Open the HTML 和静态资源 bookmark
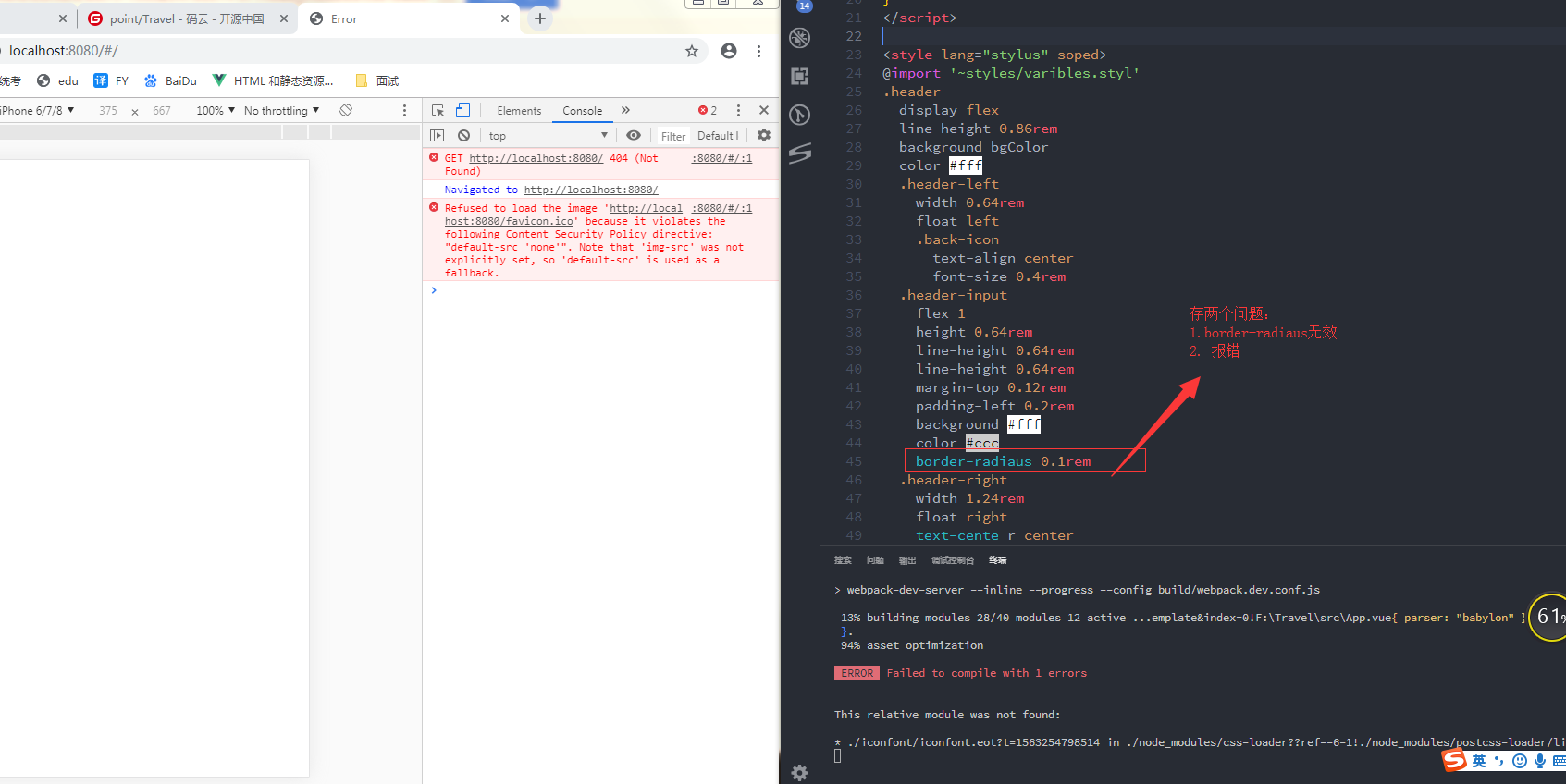 [273, 80]
